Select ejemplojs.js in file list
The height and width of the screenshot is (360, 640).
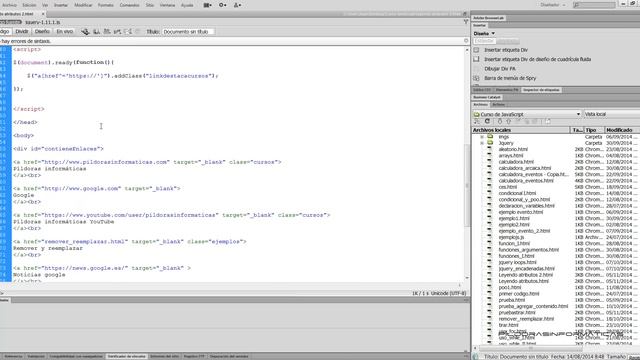[511, 237]
